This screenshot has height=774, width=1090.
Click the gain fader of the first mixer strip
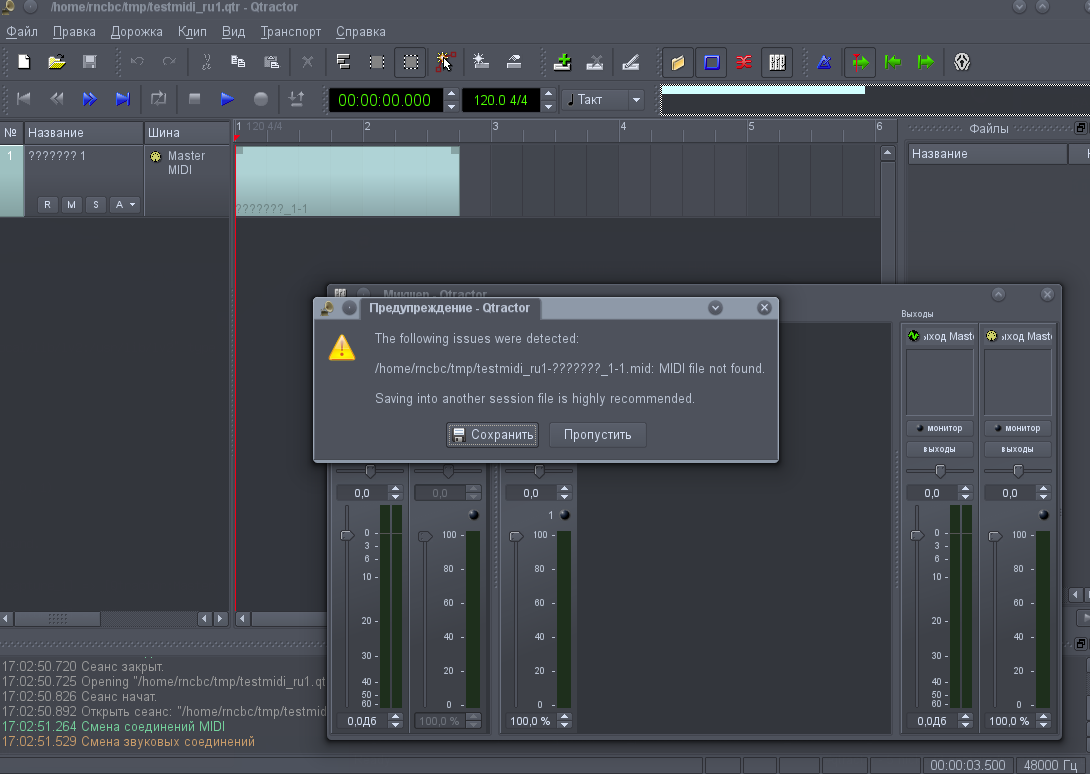[x=346, y=535]
